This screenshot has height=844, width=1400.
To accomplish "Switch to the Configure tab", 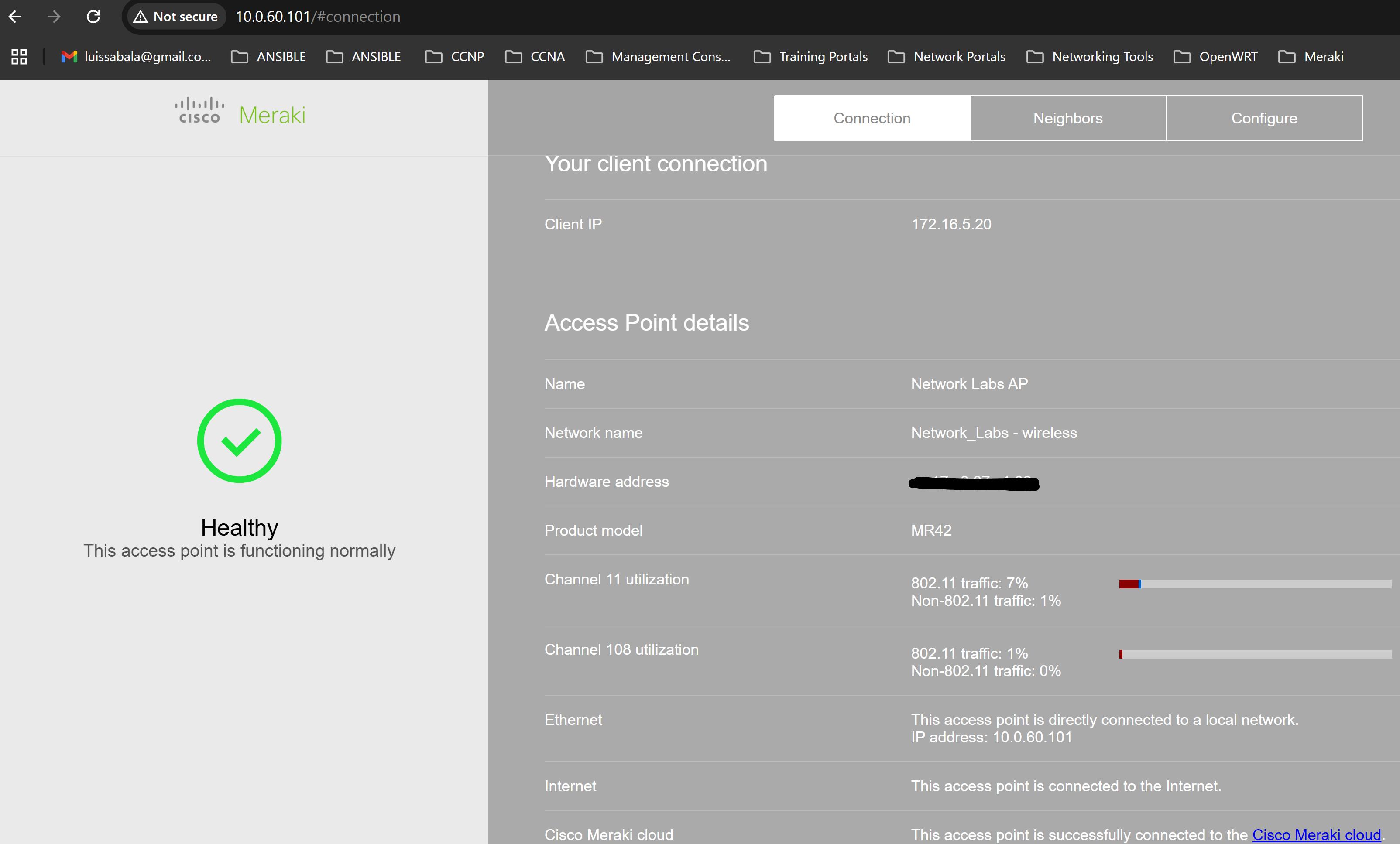I will click(1264, 118).
